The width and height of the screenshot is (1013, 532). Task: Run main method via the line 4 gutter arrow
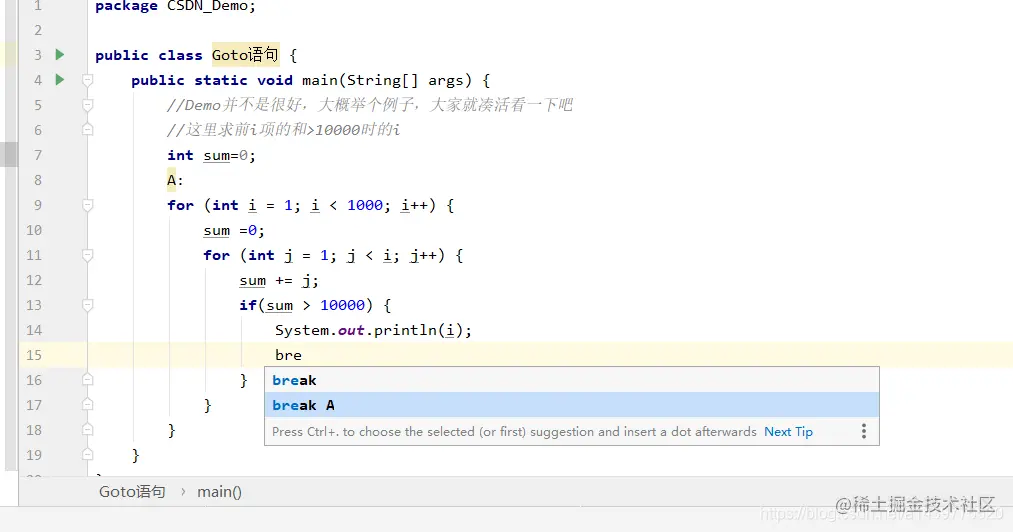click(59, 80)
